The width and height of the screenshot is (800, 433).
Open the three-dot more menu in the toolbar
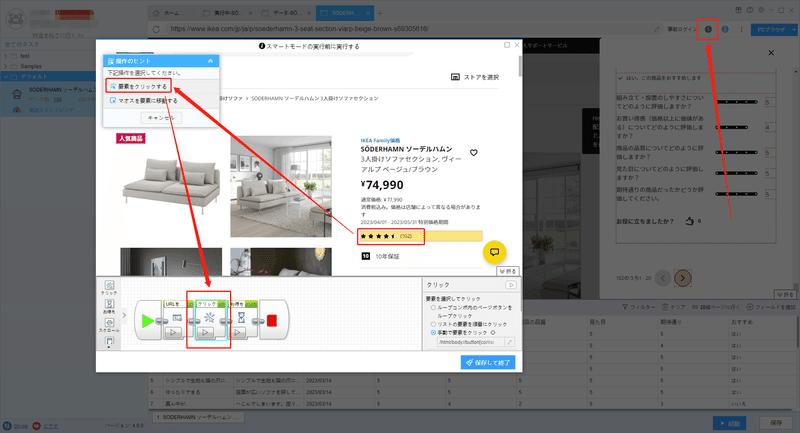(741, 30)
